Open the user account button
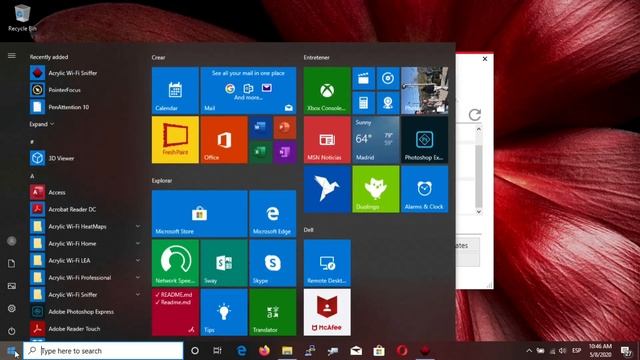This screenshot has height=360, width=640. click(x=11, y=241)
